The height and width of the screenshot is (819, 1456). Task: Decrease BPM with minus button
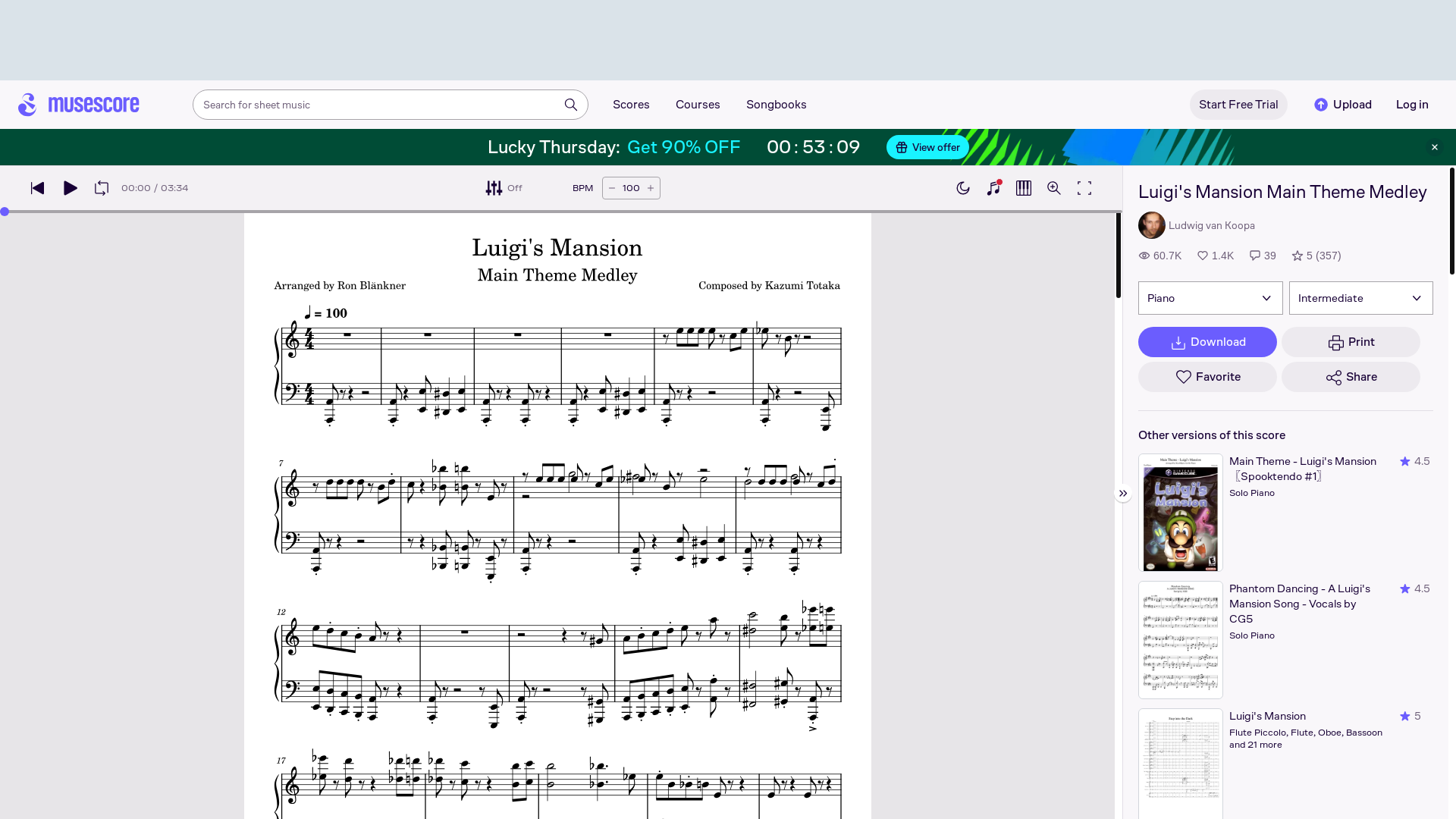pos(612,188)
